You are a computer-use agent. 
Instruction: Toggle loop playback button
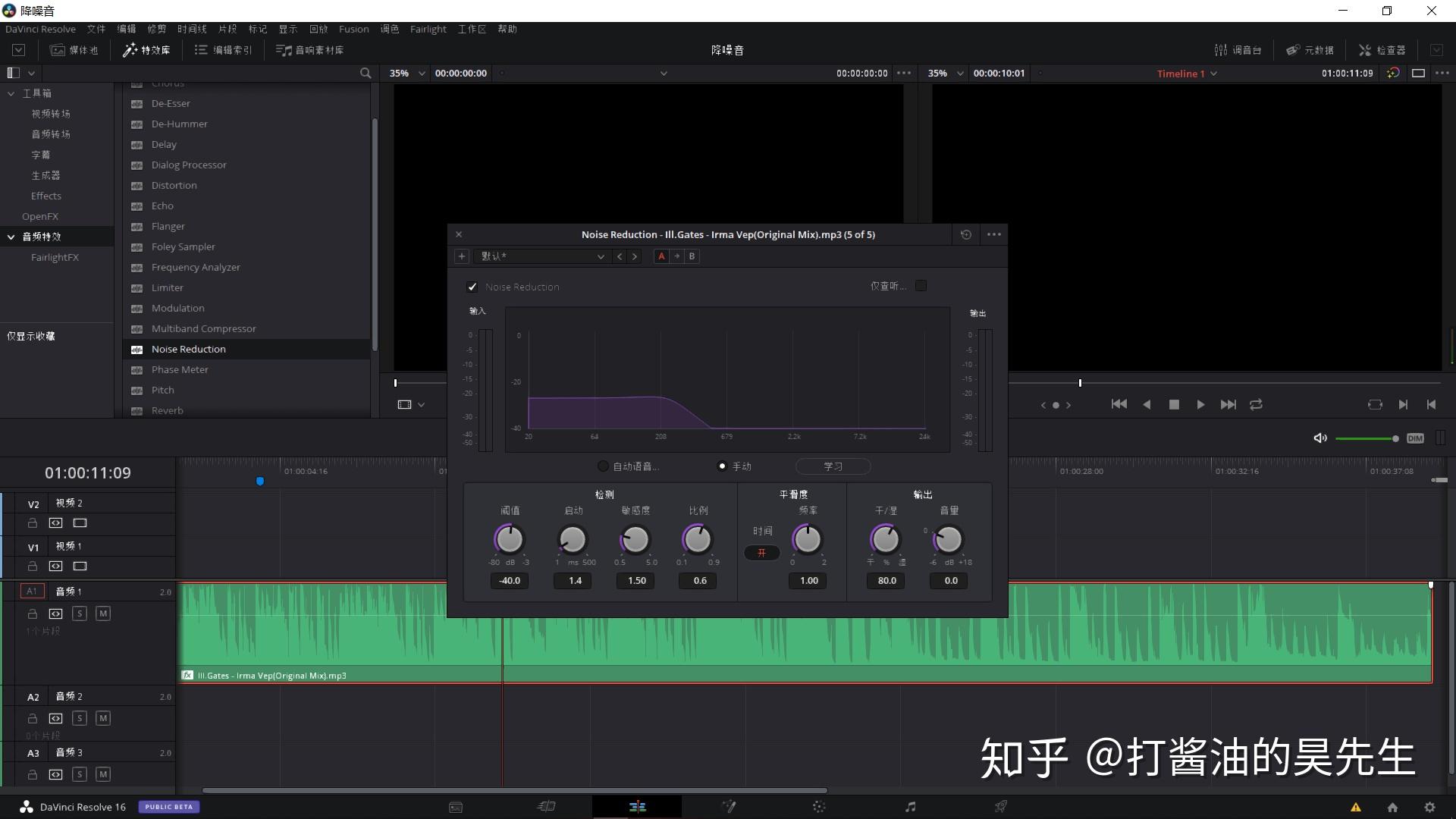[x=1256, y=405]
